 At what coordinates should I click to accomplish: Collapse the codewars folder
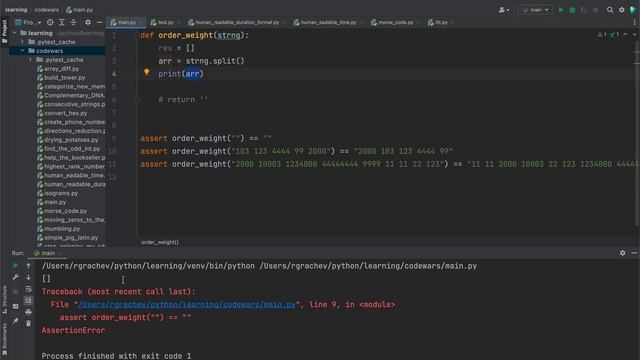tap(22, 51)
